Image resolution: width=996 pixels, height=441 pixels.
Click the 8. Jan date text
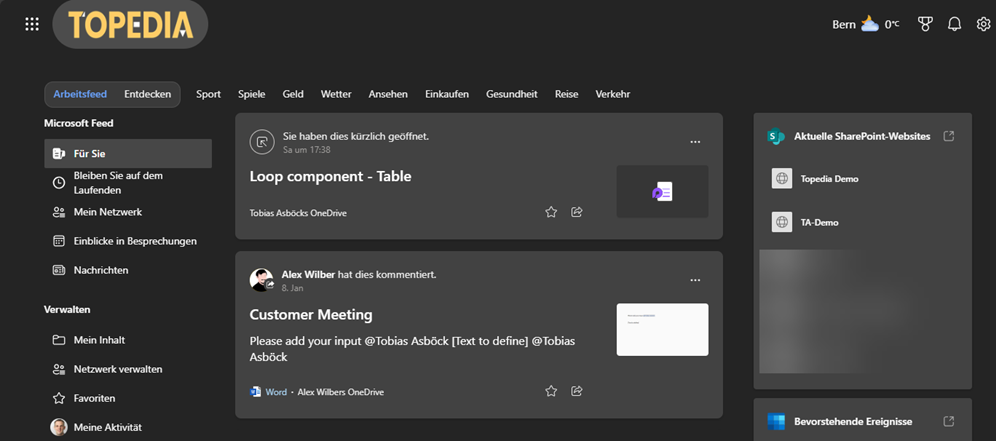click(x=293, y=288)
